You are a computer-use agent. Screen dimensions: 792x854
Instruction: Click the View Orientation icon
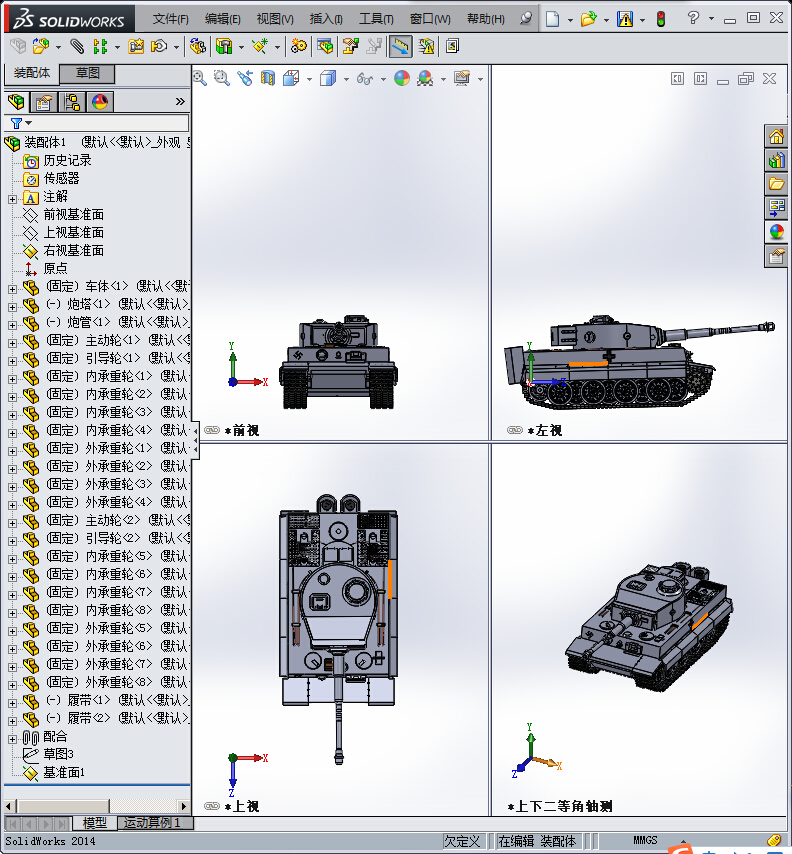[x=291, y=79]
